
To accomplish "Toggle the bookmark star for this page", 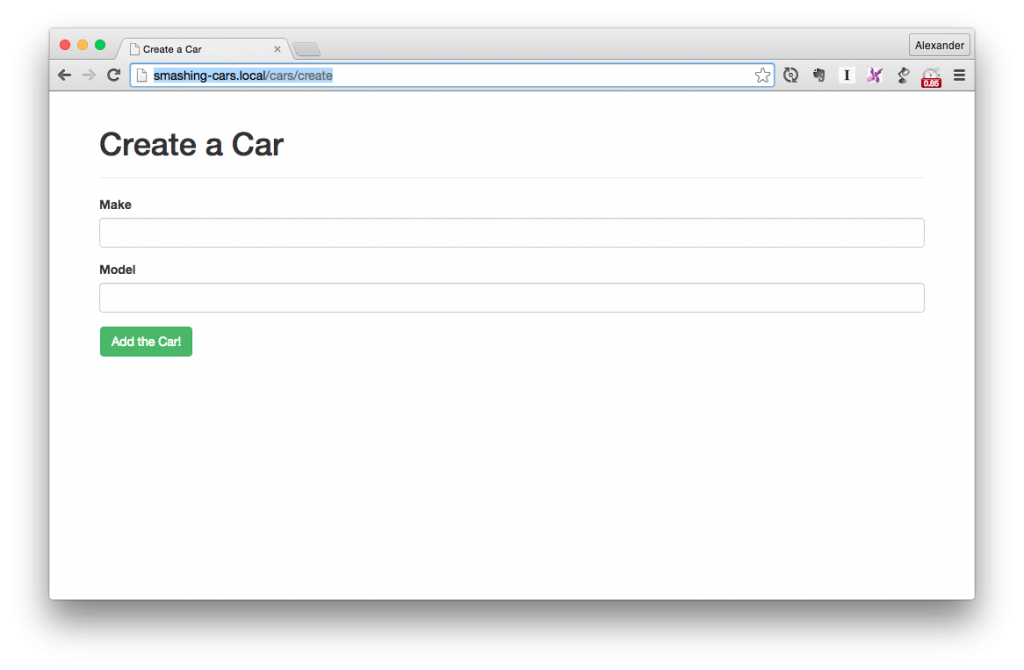I will [x=763, y=74].
